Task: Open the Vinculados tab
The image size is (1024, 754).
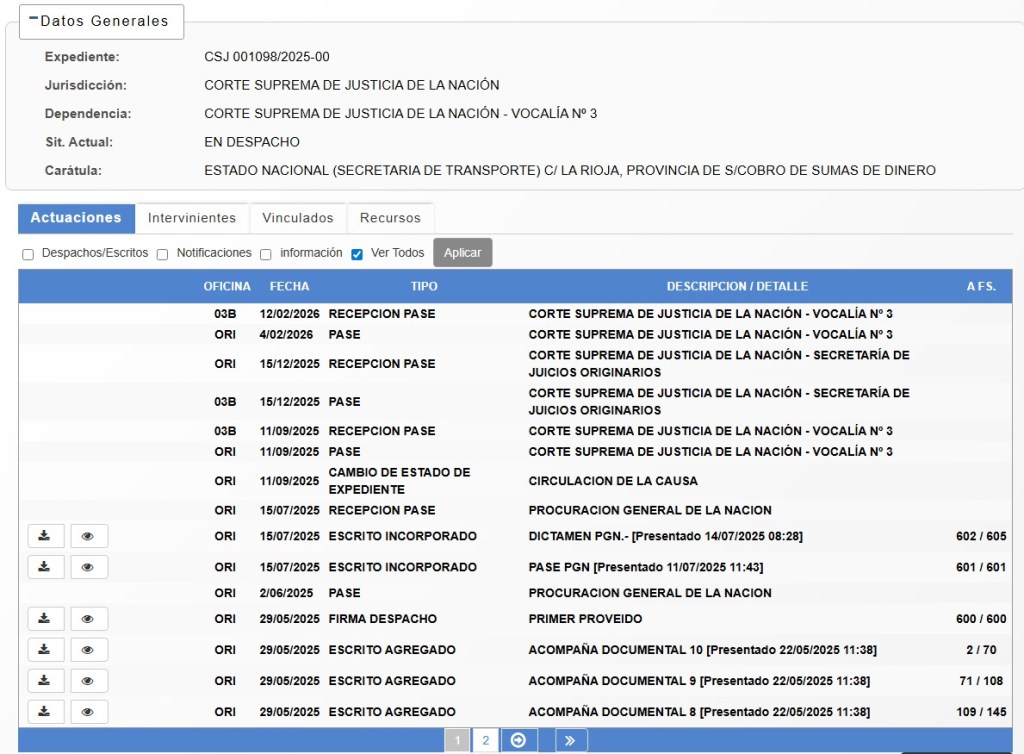Action: [x=298, y=218]
